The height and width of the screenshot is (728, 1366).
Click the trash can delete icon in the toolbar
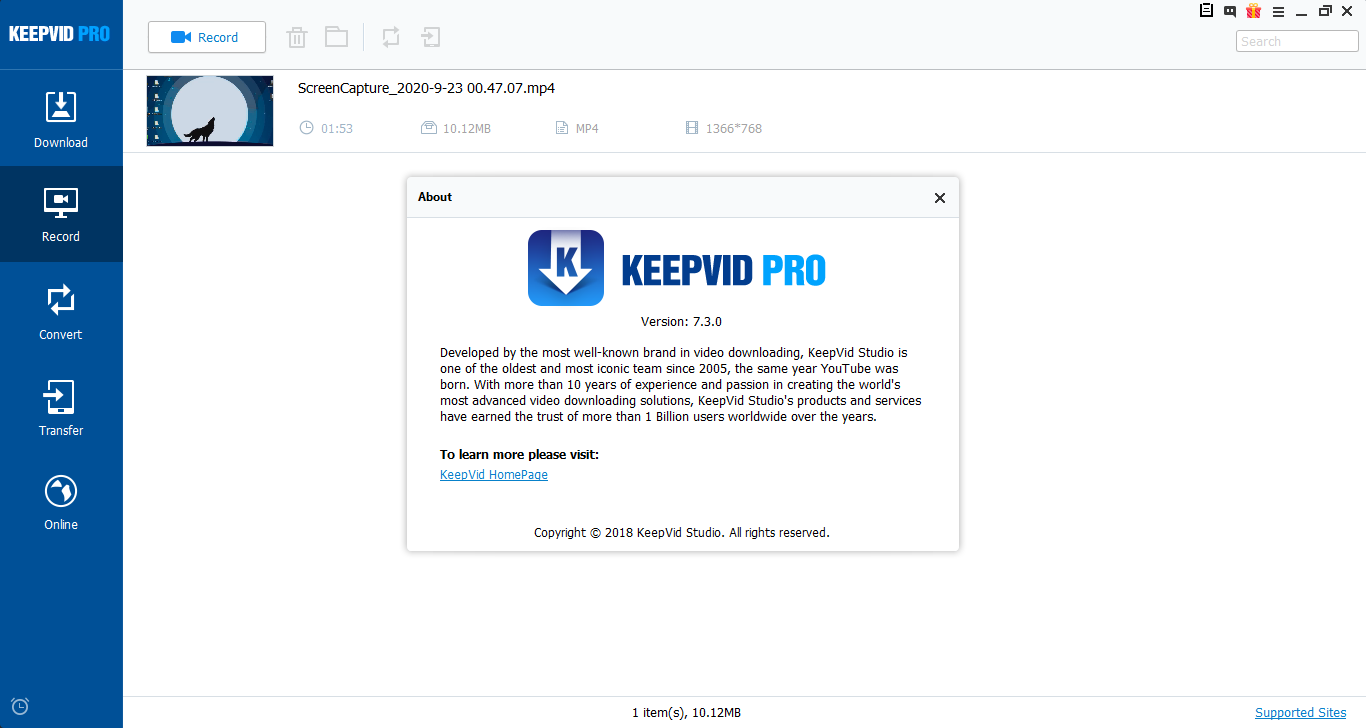tap(297, 37)
